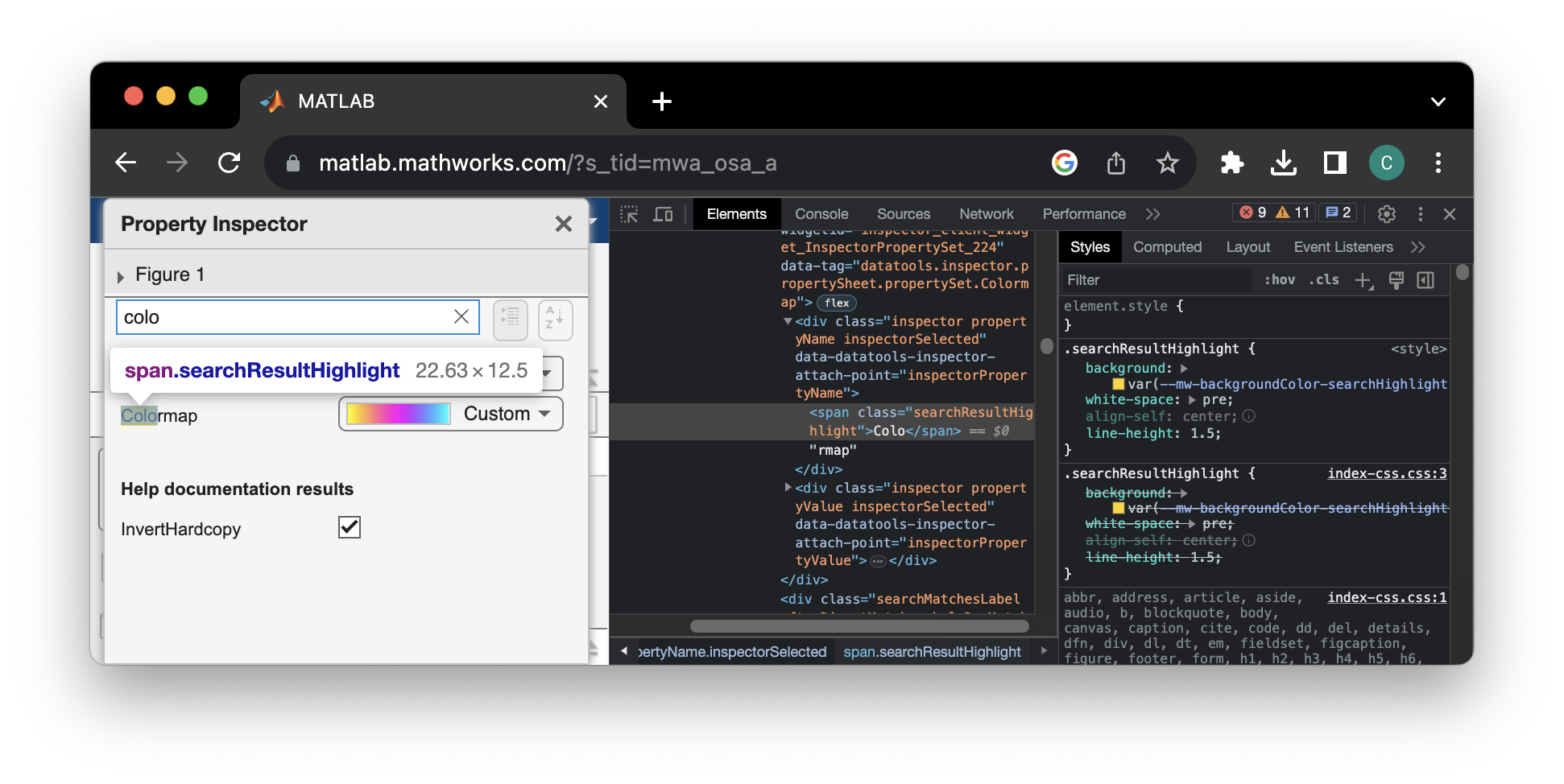Click group-by-category view icon in inspector
Image resolution: width=1564 pixels, height=784 pixels.
pos(510,318)
